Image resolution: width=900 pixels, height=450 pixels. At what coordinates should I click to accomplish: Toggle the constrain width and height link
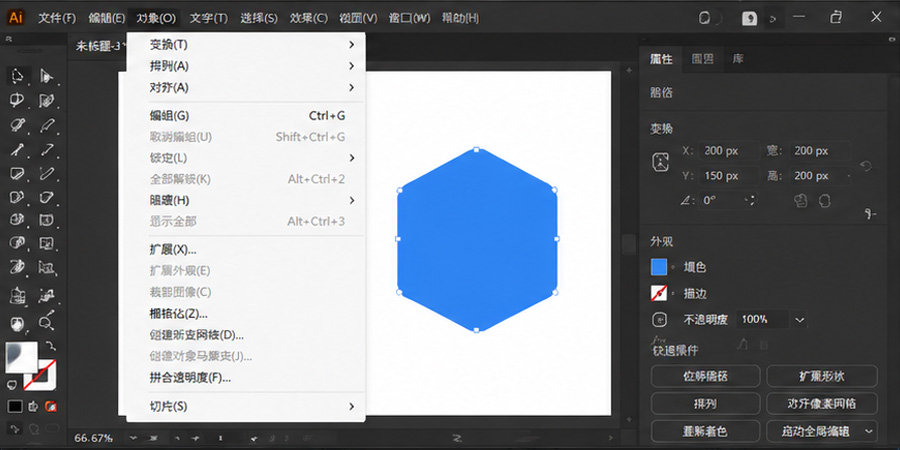[x=866, y=165]
